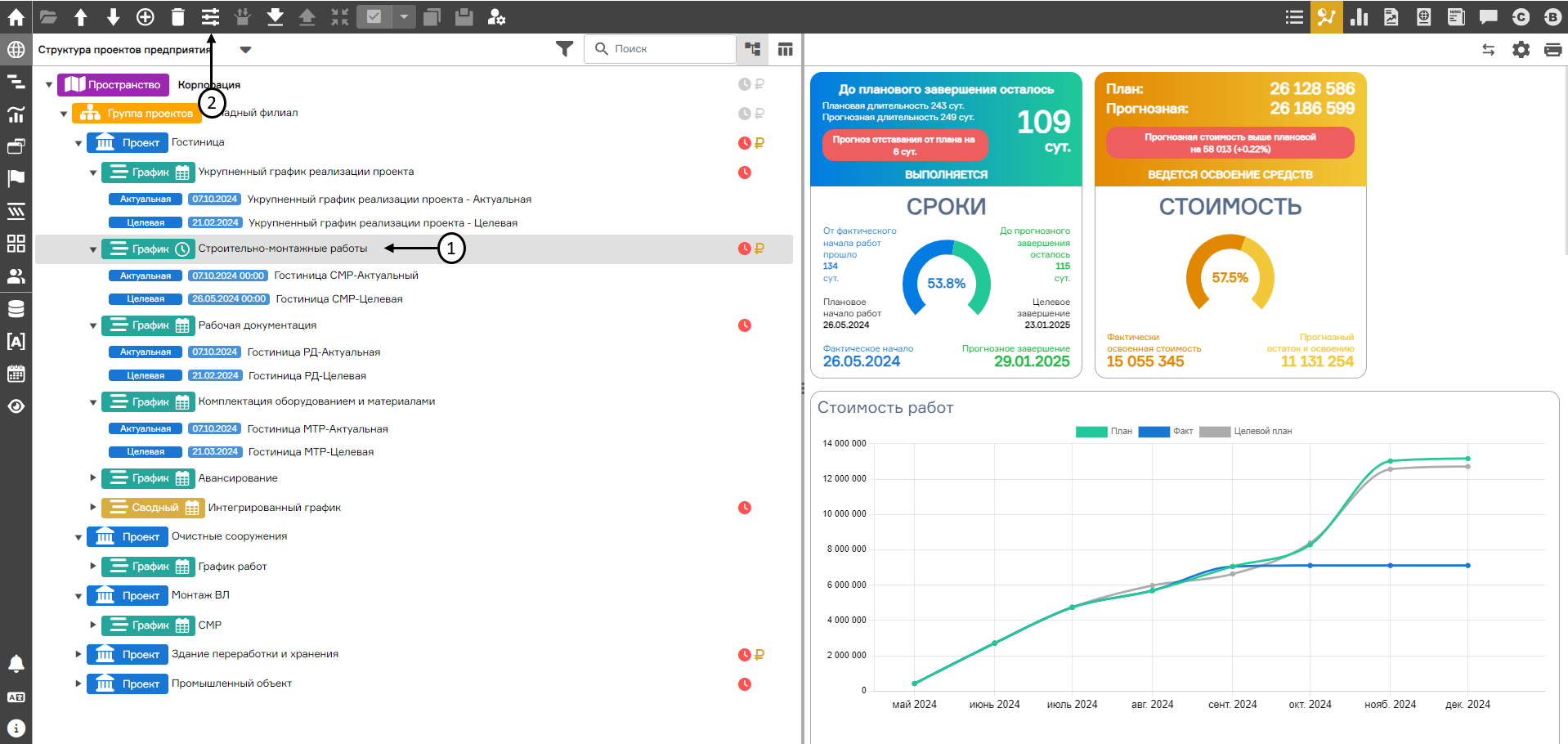Open the passport globe tab
The image size is (1568, 744).
(x=1424, y=16)
